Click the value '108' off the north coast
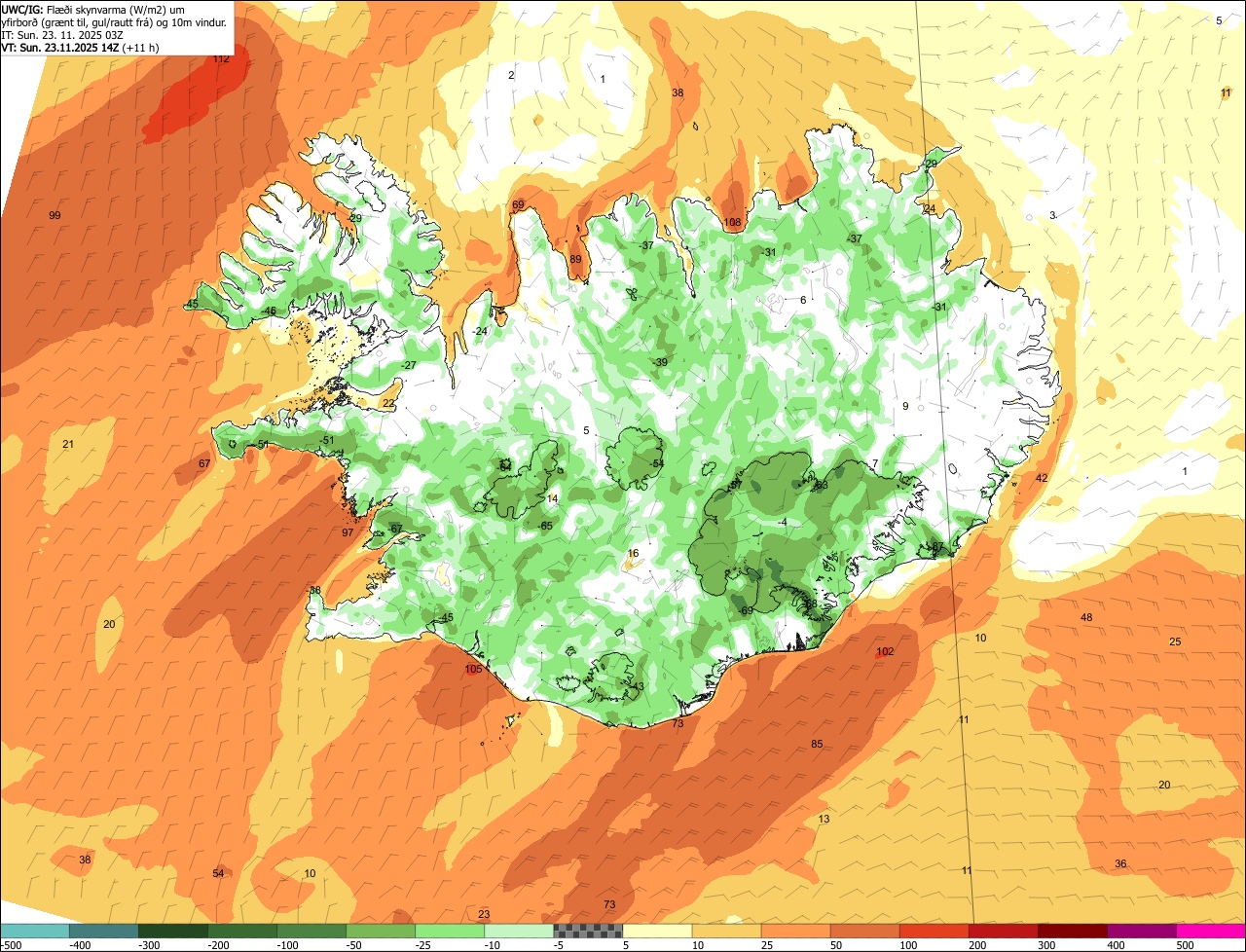The width and height of the screenshot is (1246, 952). pyautogui.click(x=732, y=223)
